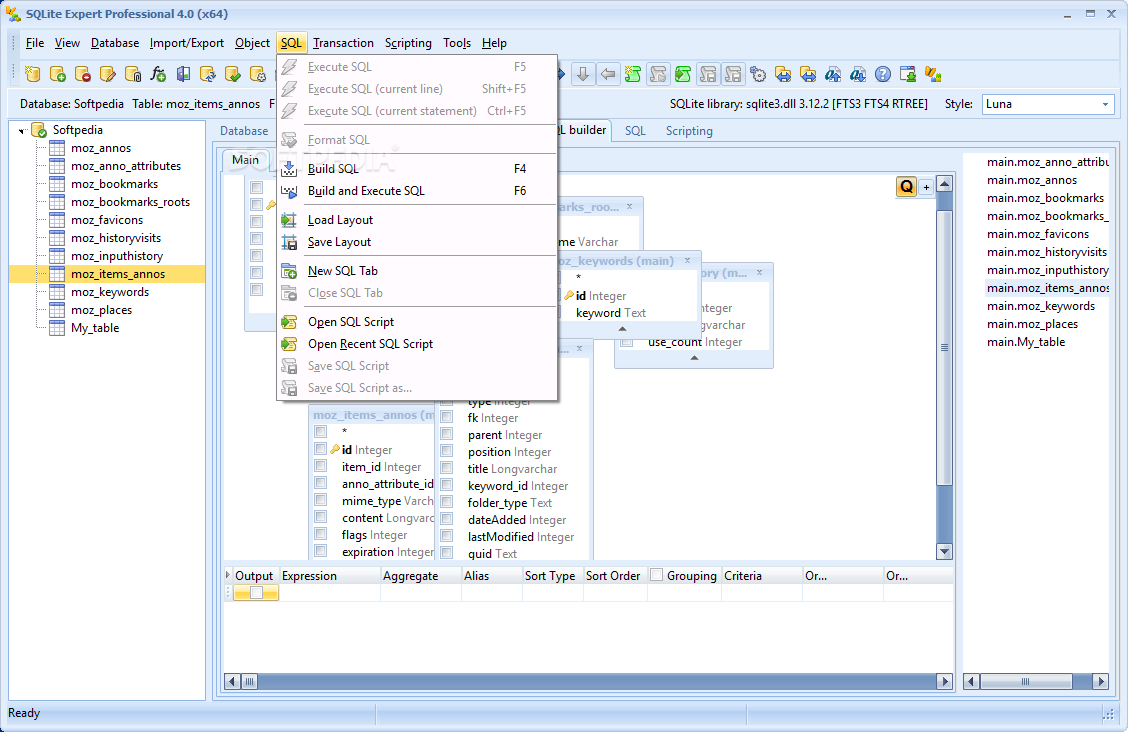Click the orange Q button in builder

906,187
